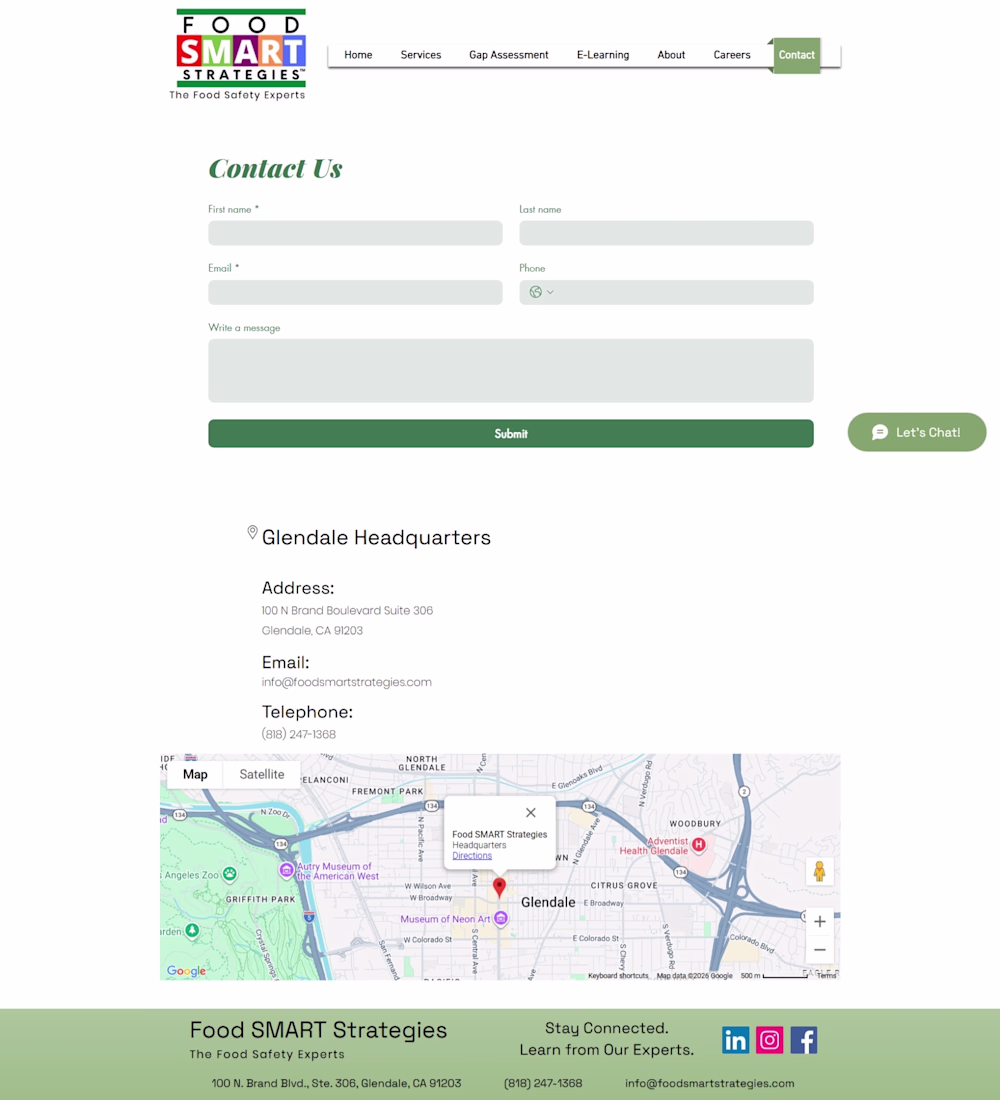Click the headquarters info@foodsmartstrategies.com email
Image resolution: width=1000 pixels, height=1100 pixels.
(347, 682)
